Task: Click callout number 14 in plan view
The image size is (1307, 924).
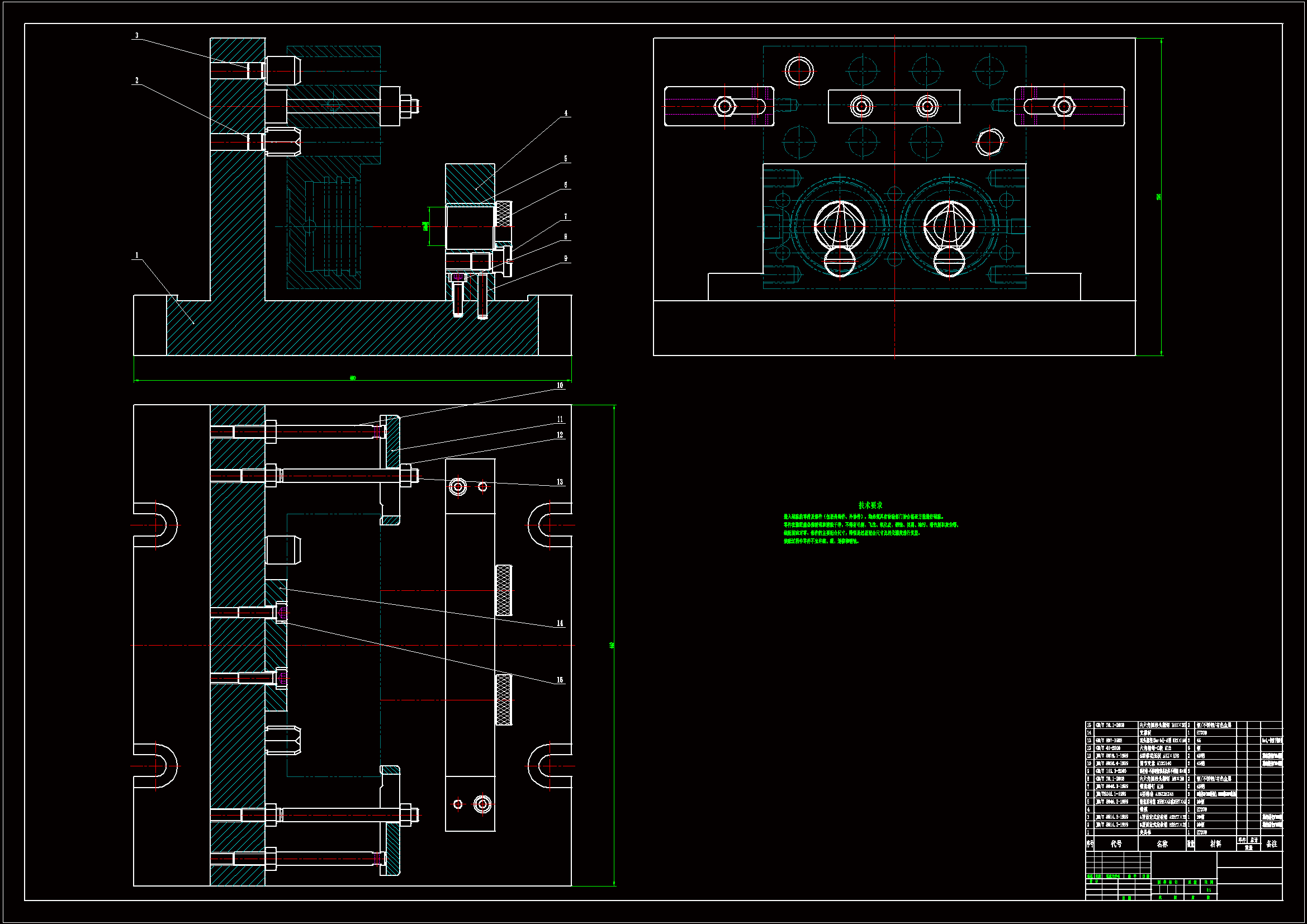Action: (x=560, y=623)
